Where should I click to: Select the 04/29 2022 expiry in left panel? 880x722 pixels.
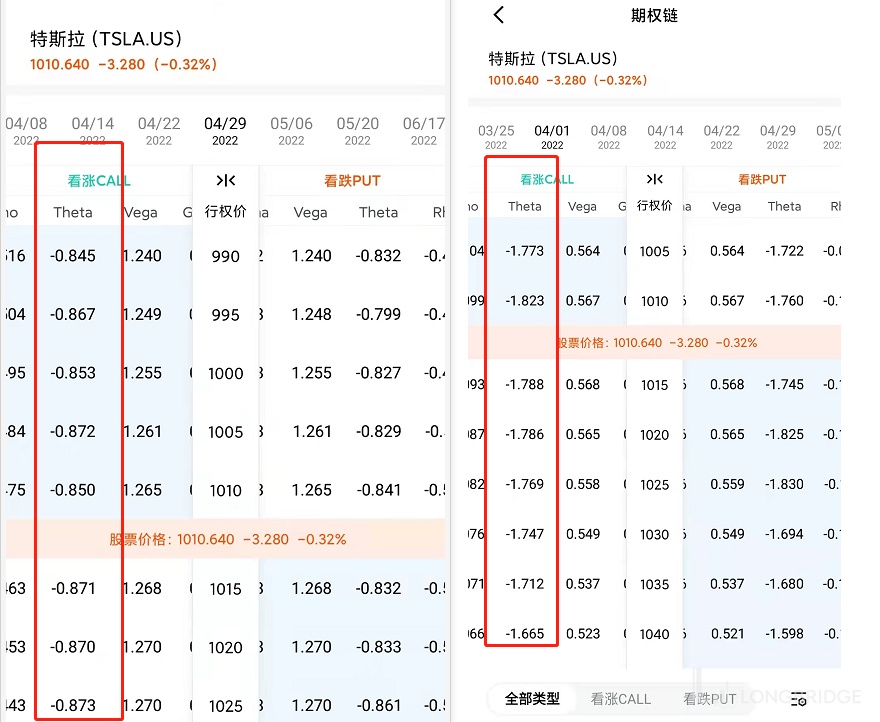point(225,131)
